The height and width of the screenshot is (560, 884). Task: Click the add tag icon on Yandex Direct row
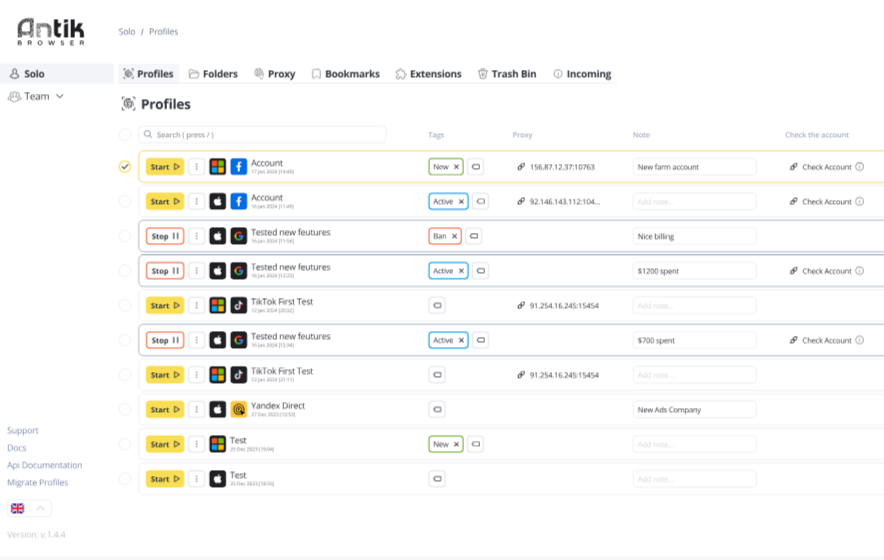point(437,410)
